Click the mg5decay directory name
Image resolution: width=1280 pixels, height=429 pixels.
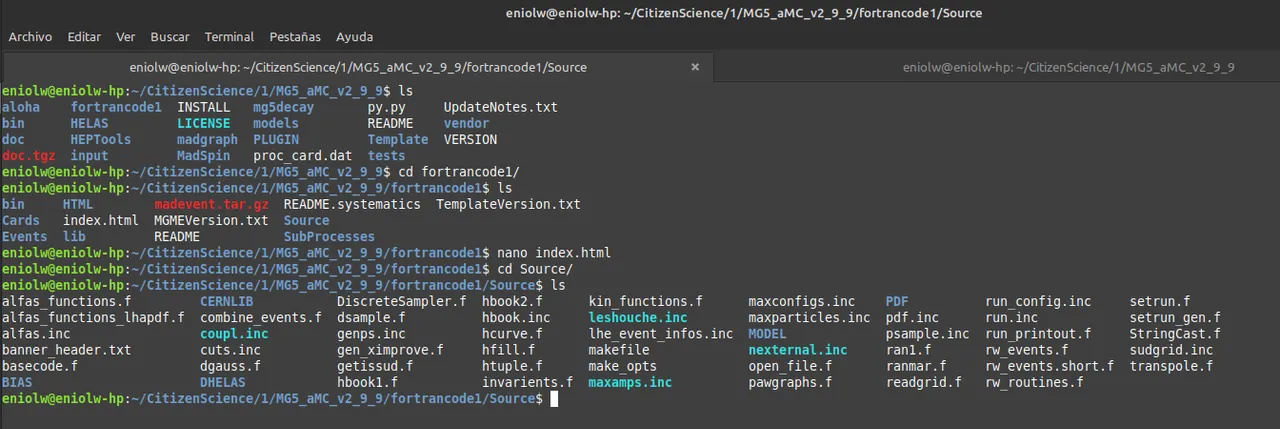click(283, 107)
